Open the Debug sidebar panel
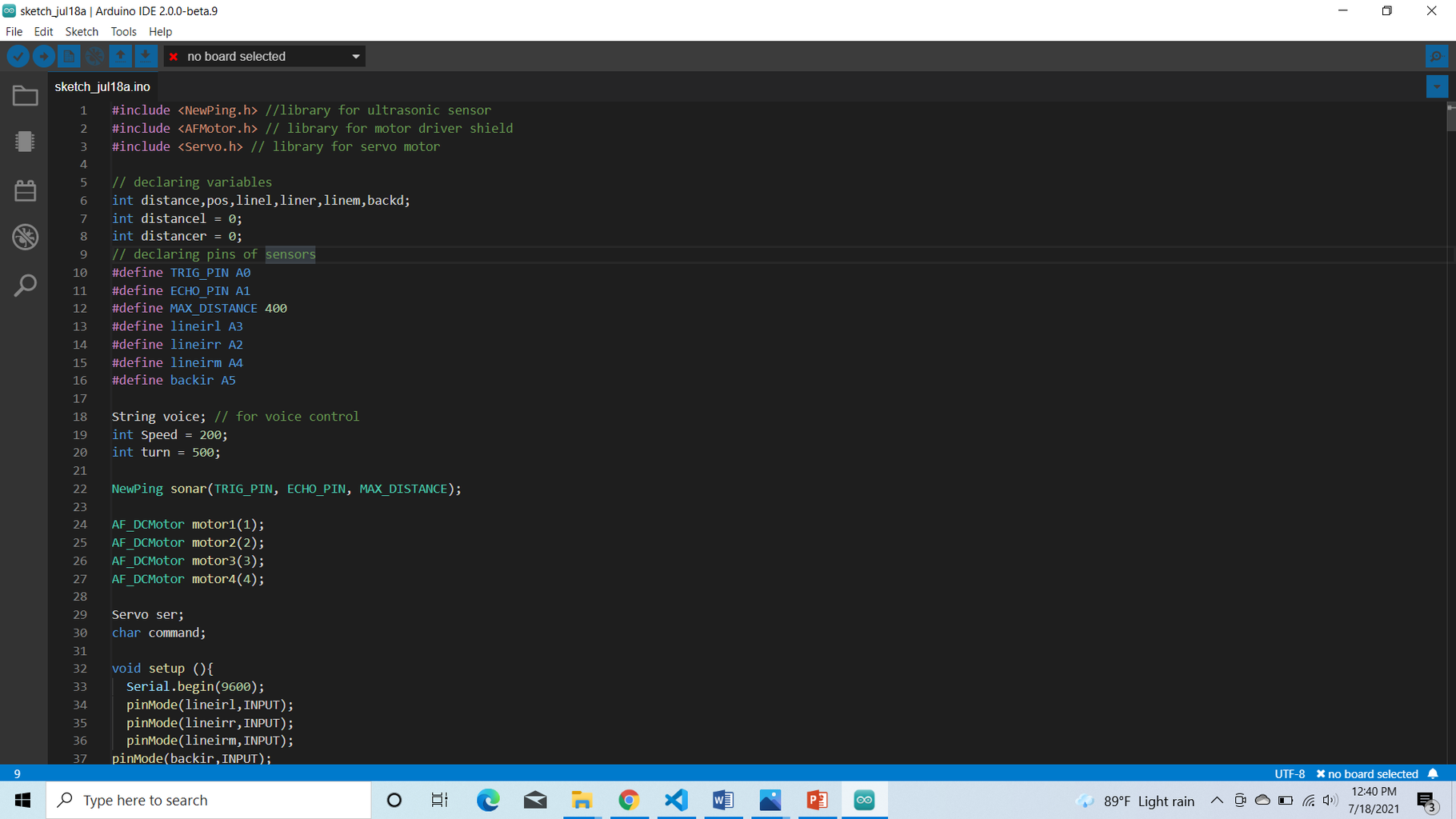Image resolution: width=1456 pixels, height=819 pixels. (x=26, y=237)
